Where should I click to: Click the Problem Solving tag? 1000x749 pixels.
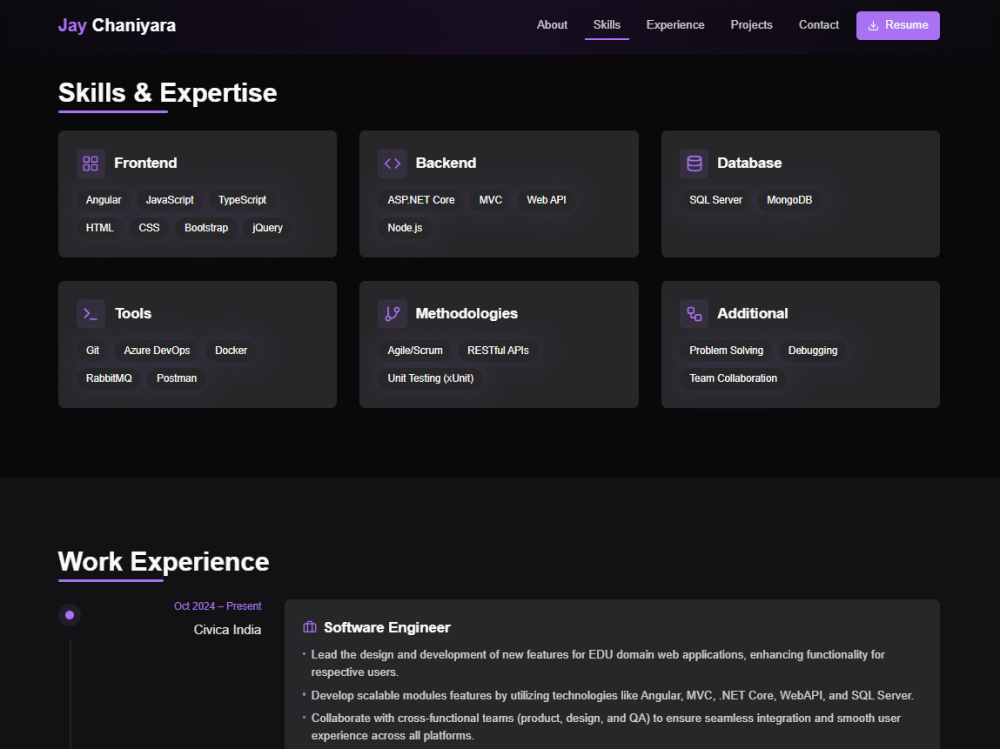(726, 350)
